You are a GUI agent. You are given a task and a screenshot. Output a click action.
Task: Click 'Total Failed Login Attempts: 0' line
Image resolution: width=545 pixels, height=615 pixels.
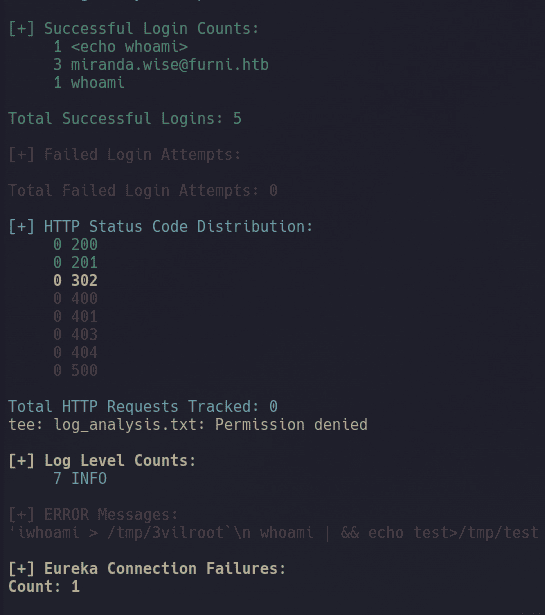click(x=143, y=191)
